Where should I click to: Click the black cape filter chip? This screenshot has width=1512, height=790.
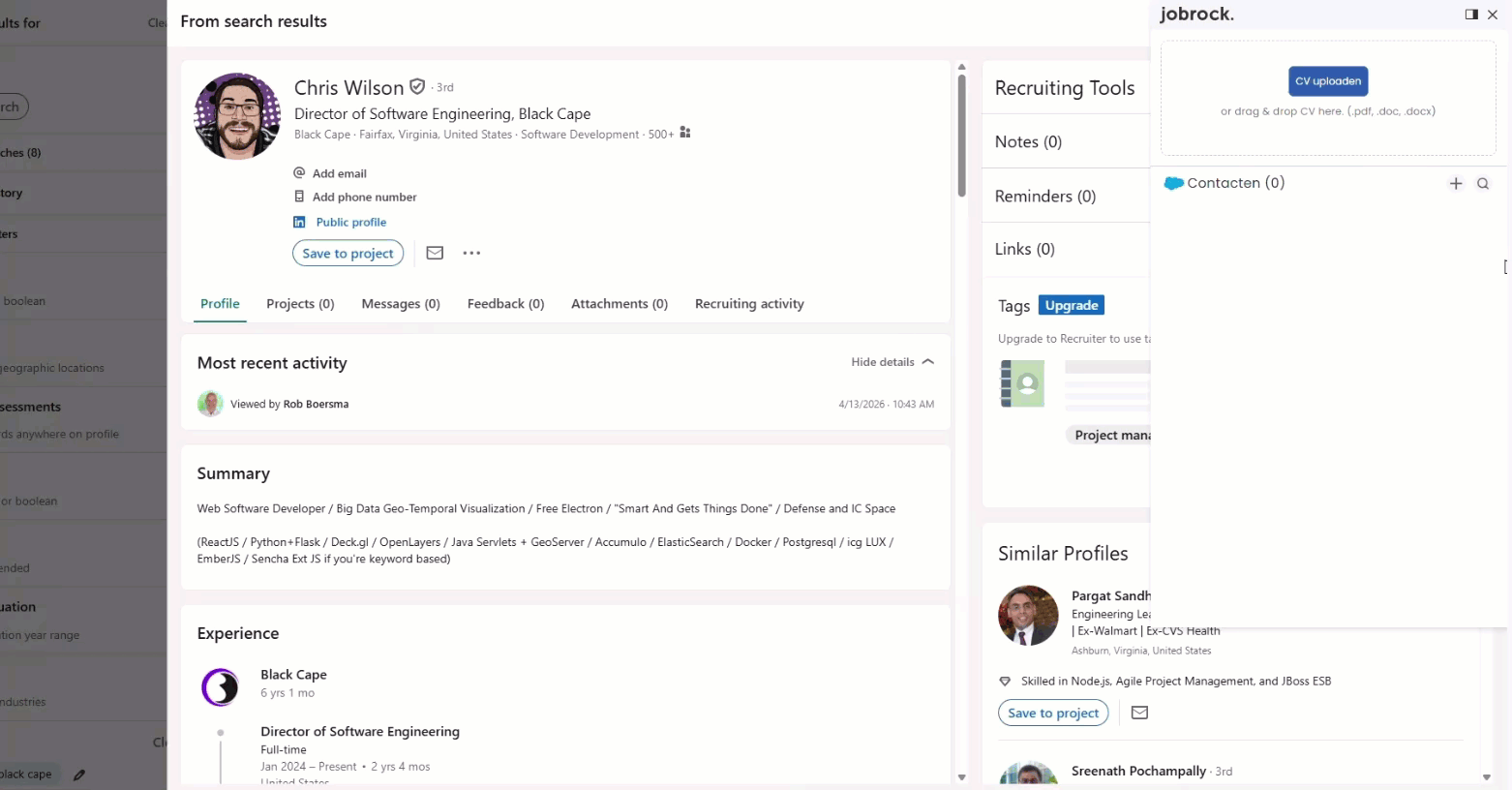(x=27, y=775)
